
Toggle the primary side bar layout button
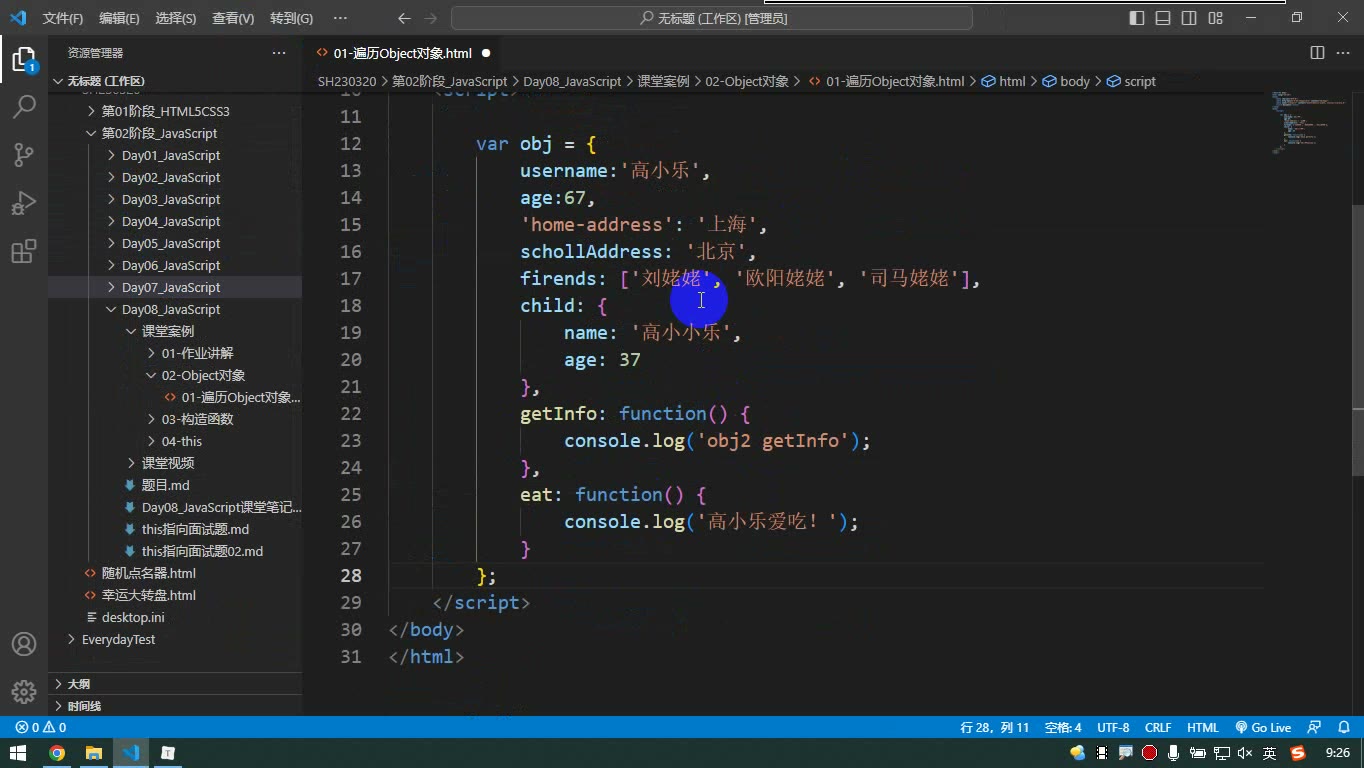1137,18
